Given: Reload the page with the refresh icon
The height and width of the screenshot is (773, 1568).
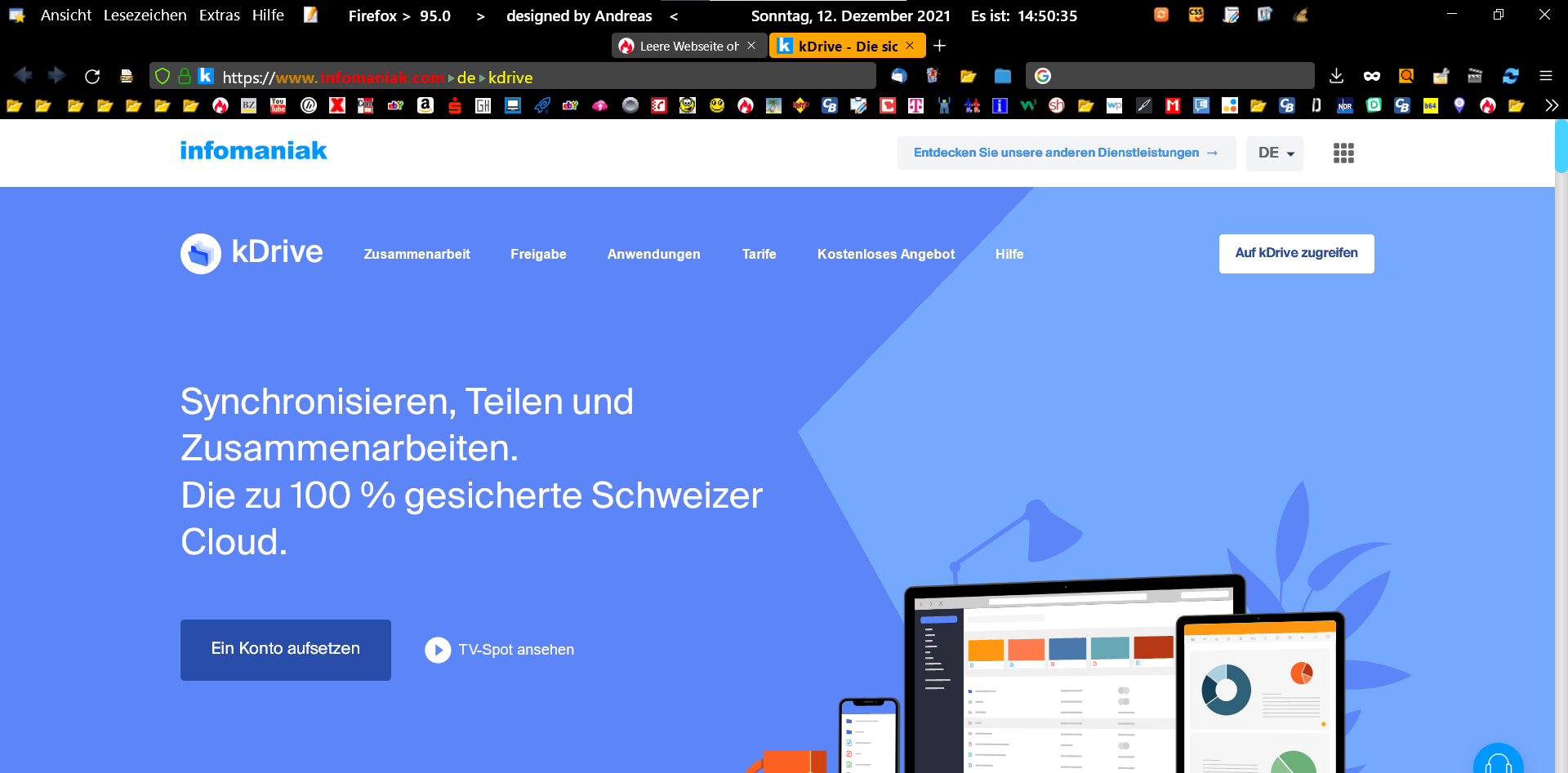Looking at the screenshot, I should click(x=92, y=76).
